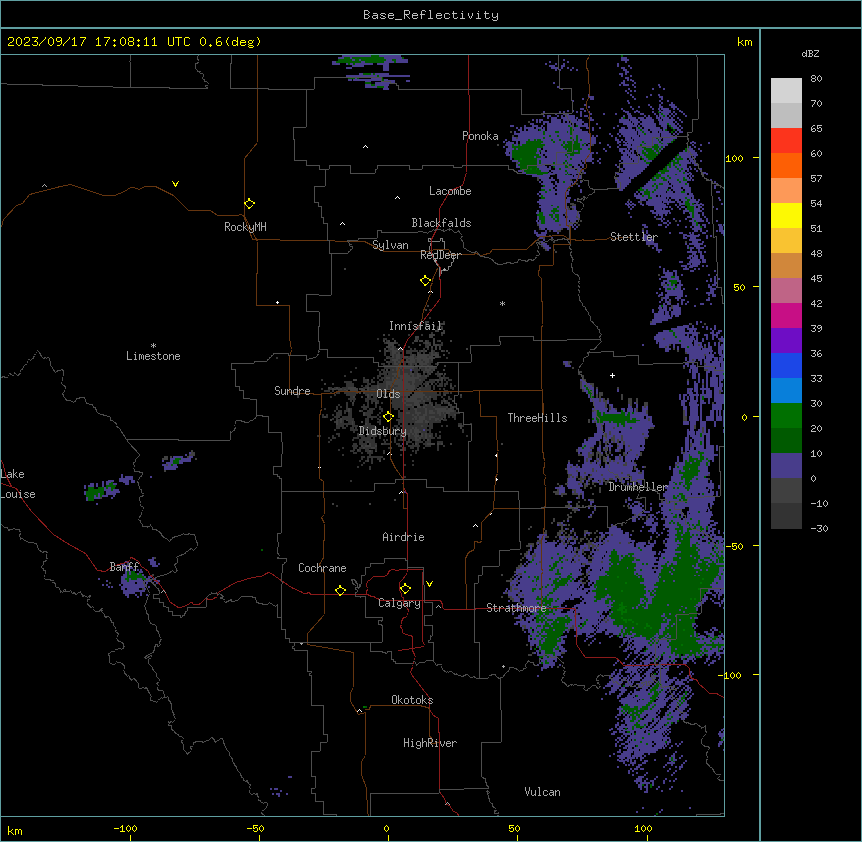Click the yellow v marker east of Calgary's diamond
Viewport: 862px width, 842px height.
tap(429, 584)
